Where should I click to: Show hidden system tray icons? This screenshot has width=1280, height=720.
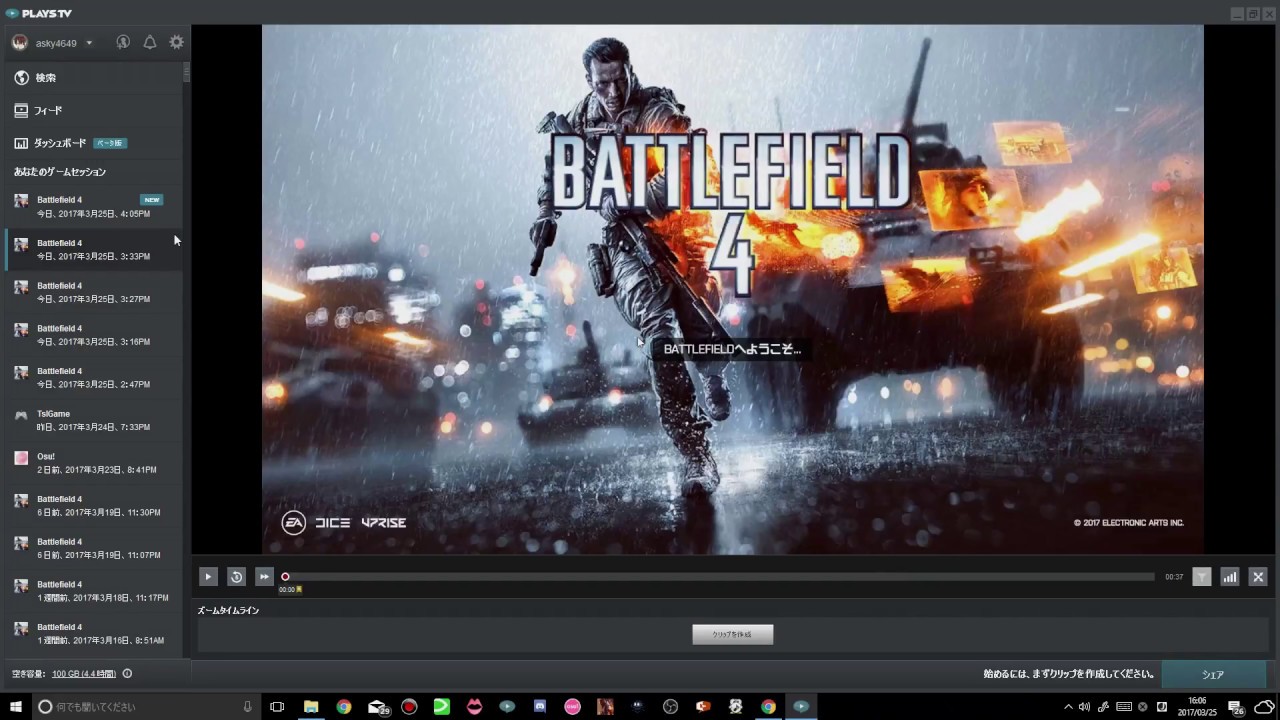(1067, 707)
